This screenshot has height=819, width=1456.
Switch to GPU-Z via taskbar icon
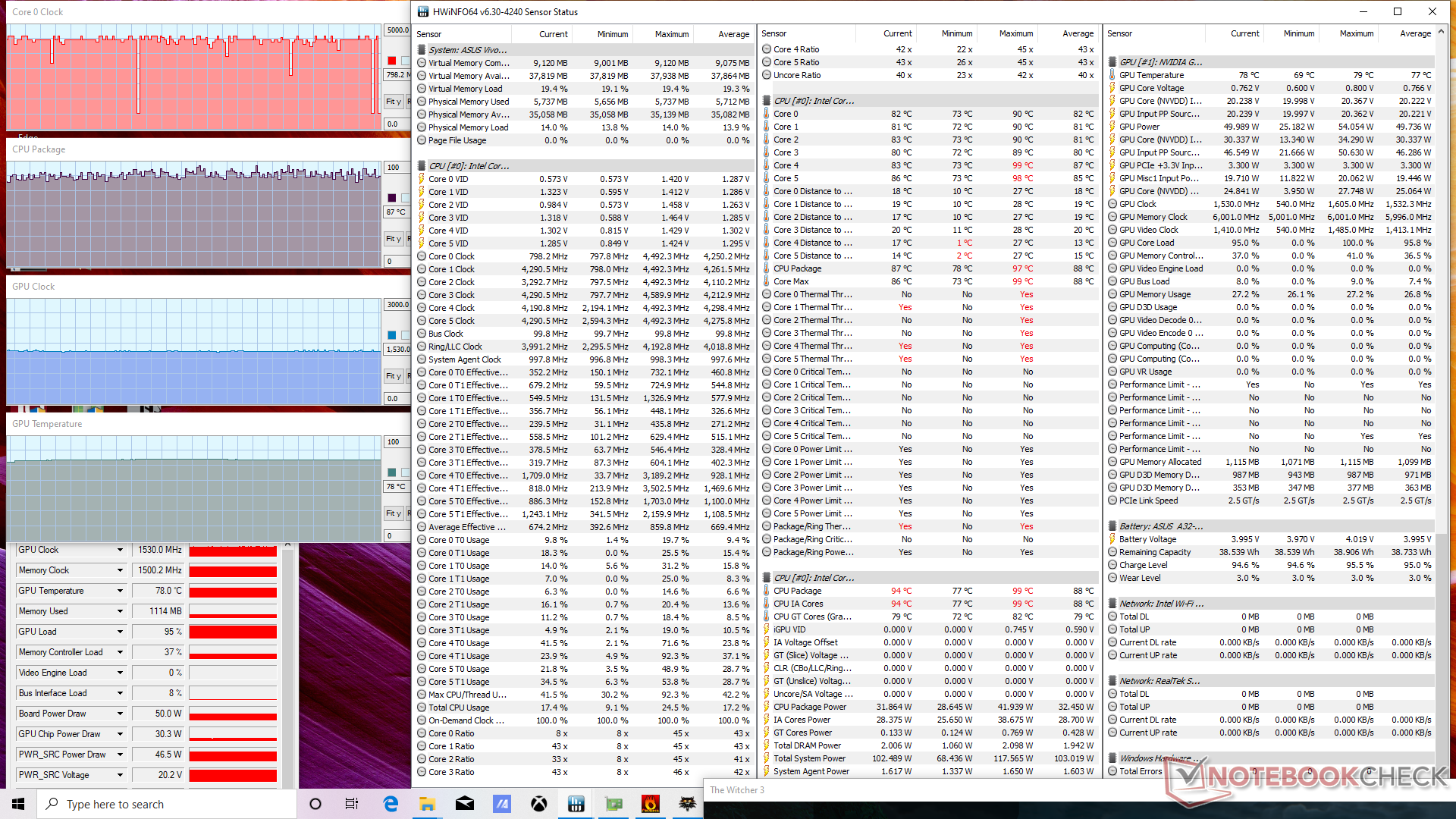click(613, 804)
